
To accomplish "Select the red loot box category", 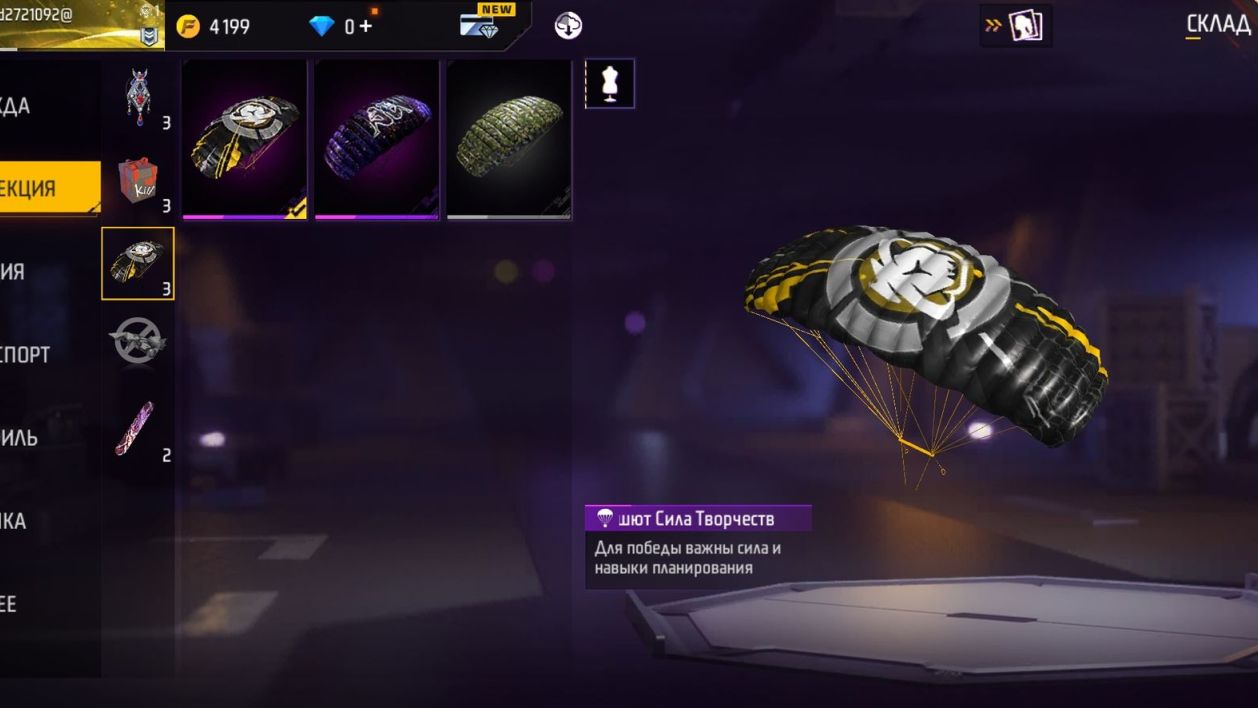I will tap(138, 181).
